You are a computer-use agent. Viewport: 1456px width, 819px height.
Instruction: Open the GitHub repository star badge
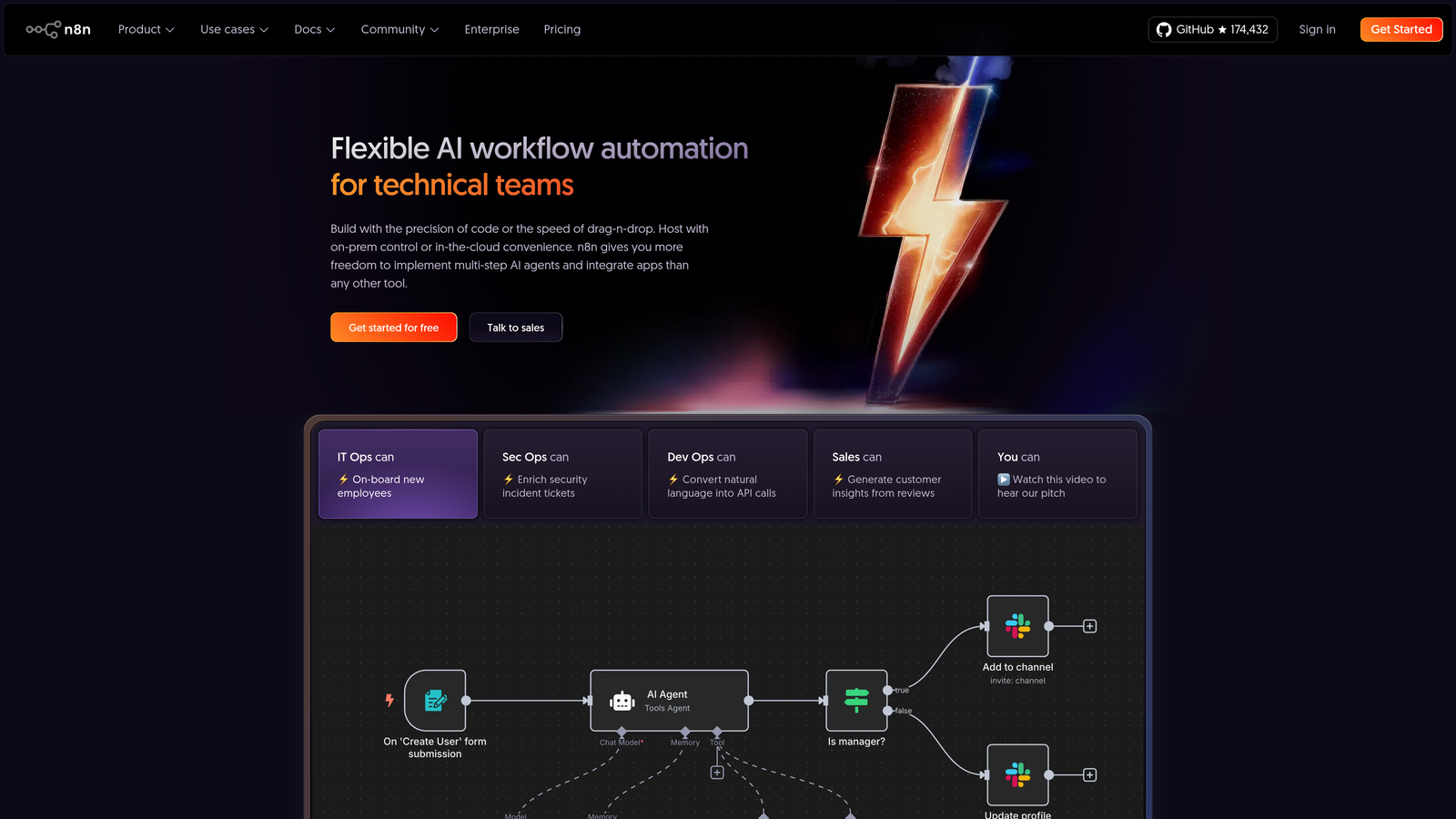(x=1212, y=29)
